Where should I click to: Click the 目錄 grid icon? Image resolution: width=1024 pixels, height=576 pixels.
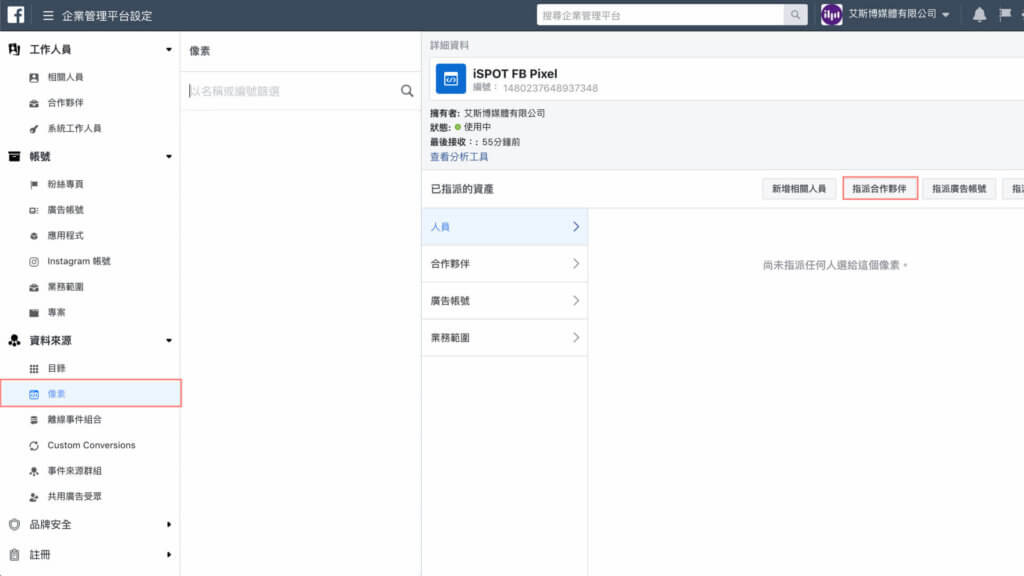coord(34,368)
